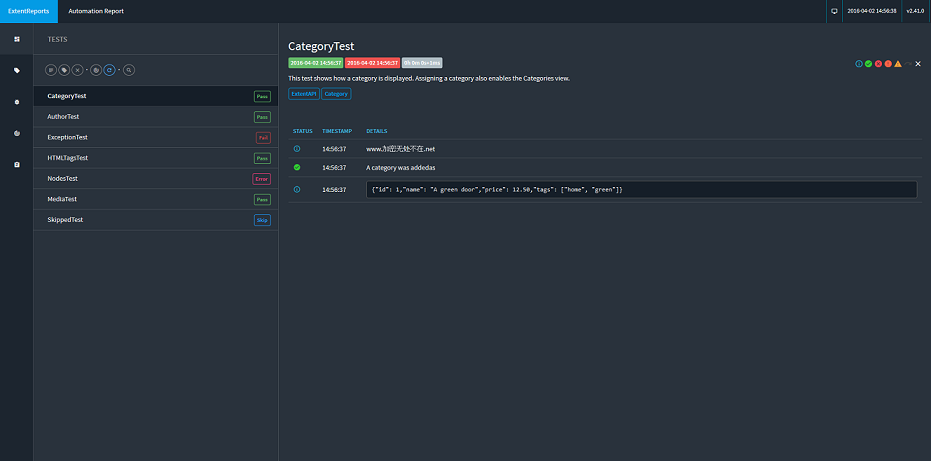This screenshot has height=461, width=931.
Task: Toggle the yellow warning status step filter
Action: point(898,64)
